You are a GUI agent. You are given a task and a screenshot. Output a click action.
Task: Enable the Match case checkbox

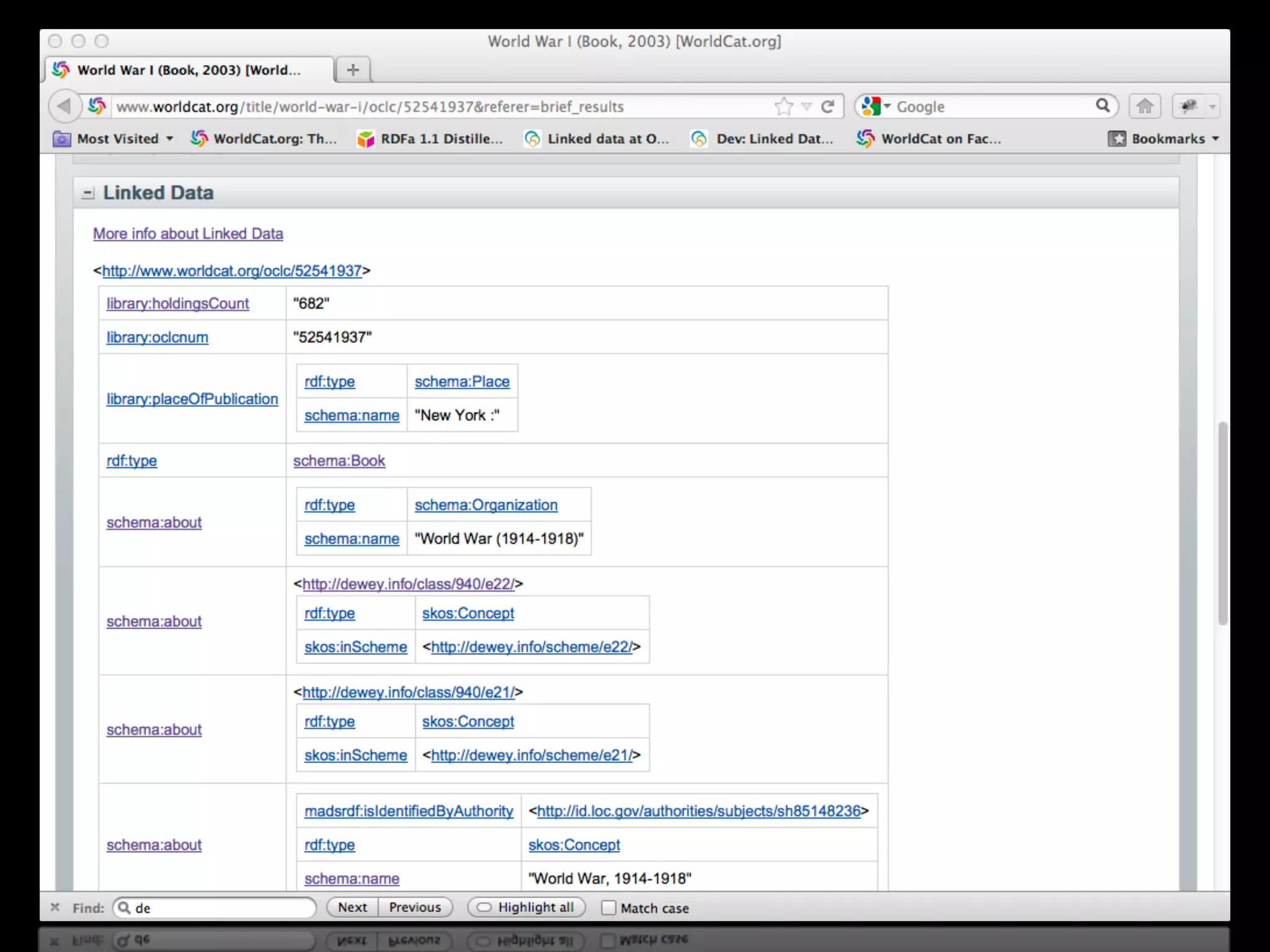[x=609, y=908]
